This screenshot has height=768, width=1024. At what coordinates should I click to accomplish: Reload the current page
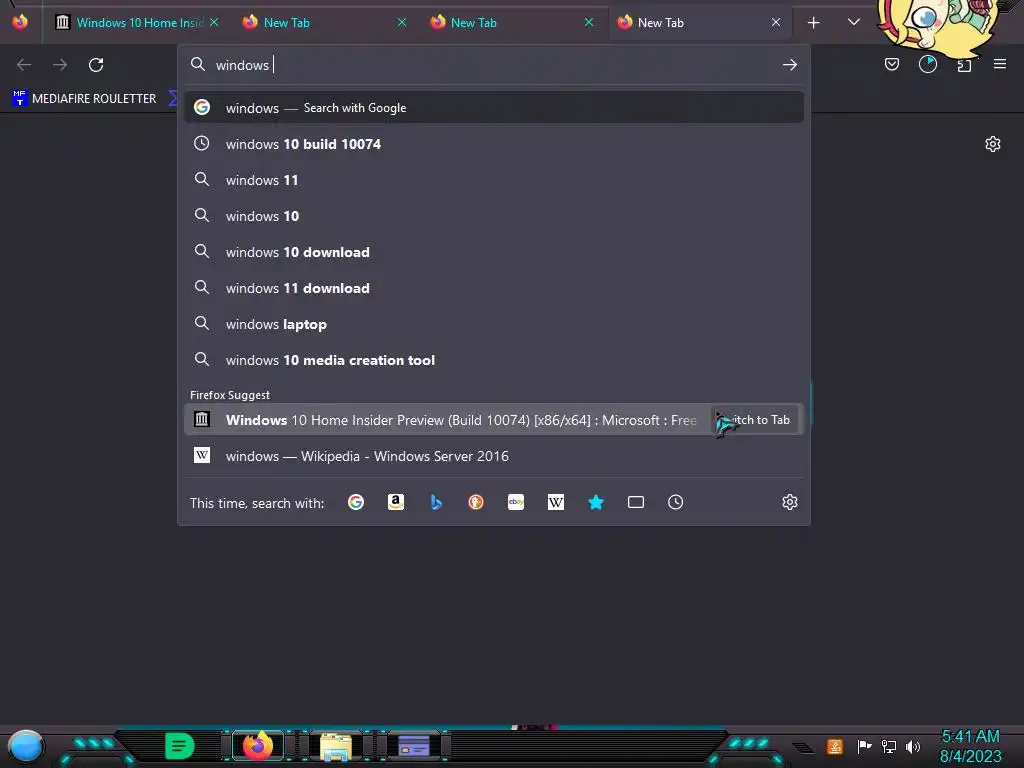pyautogui.click(x=96, y=65)
